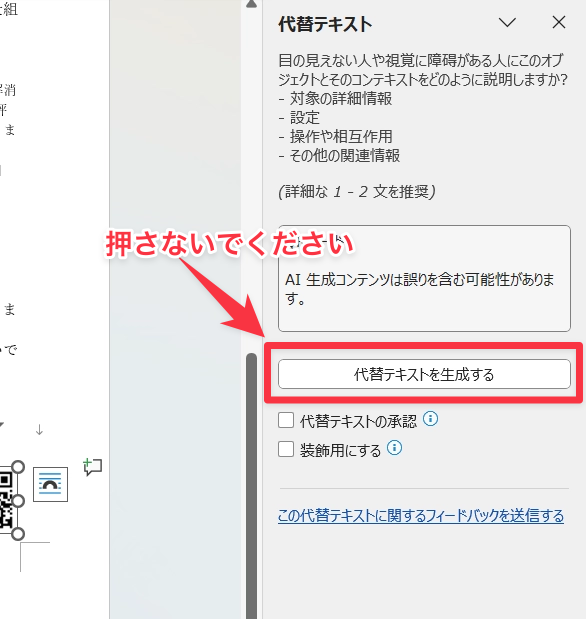
Task: Click the middle-right resize handle of the QR image
Action: [18, 501]
